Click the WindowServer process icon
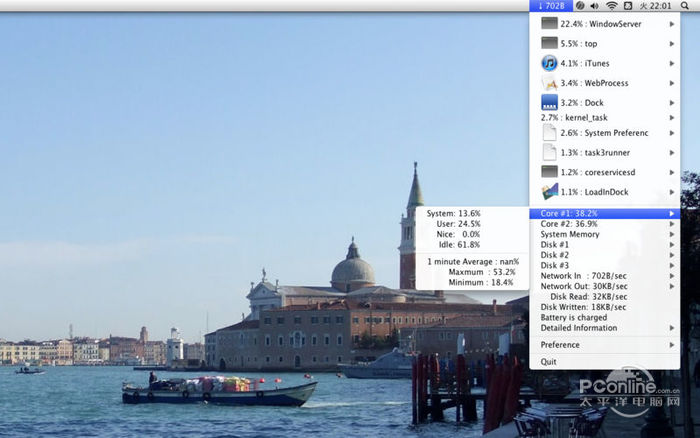Viewport: 700px width, 438px height. tap(548, 23)
